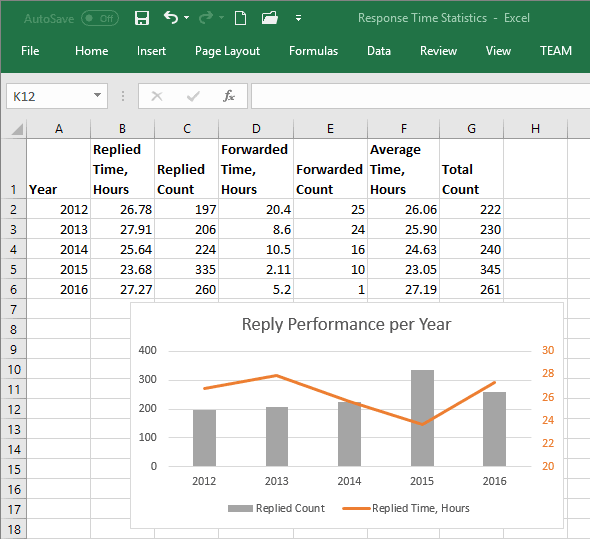Select row 1 header
The image size is (590, 539).
[x=13, y=169]
